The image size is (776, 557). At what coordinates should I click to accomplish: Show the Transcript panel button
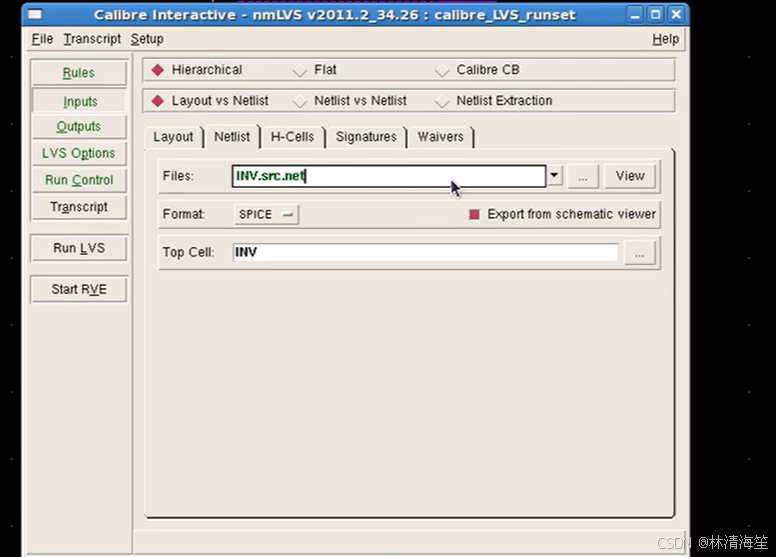coord(79,207)
